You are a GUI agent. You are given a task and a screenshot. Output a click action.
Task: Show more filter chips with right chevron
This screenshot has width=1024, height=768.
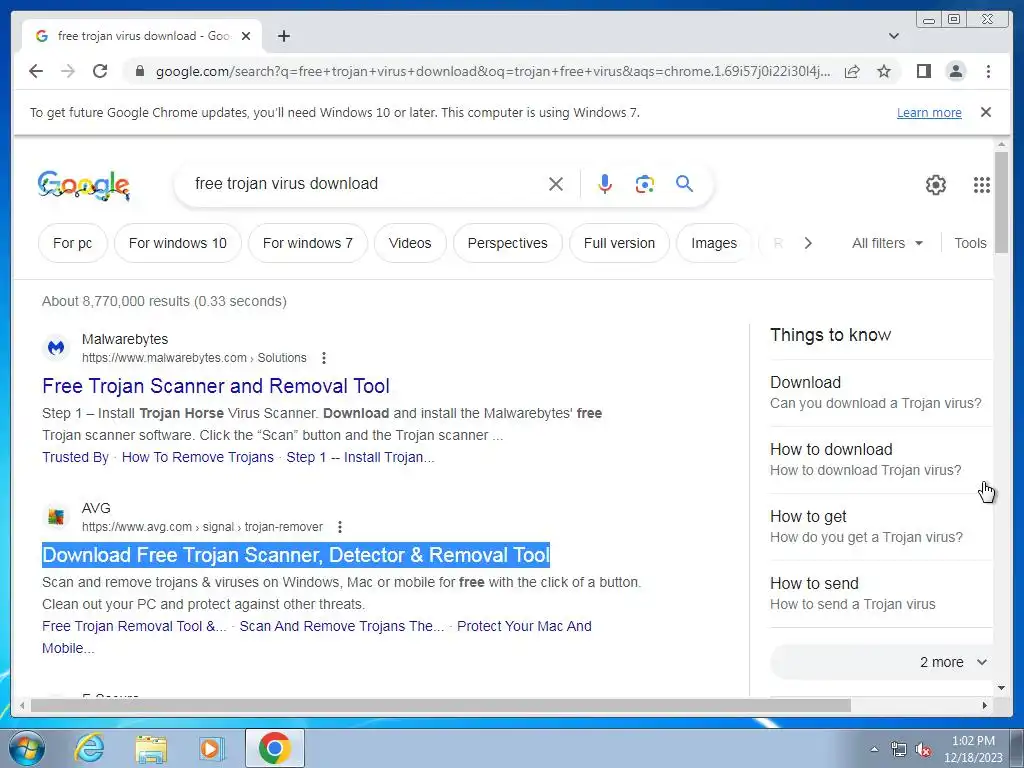[x=808, y=243]
